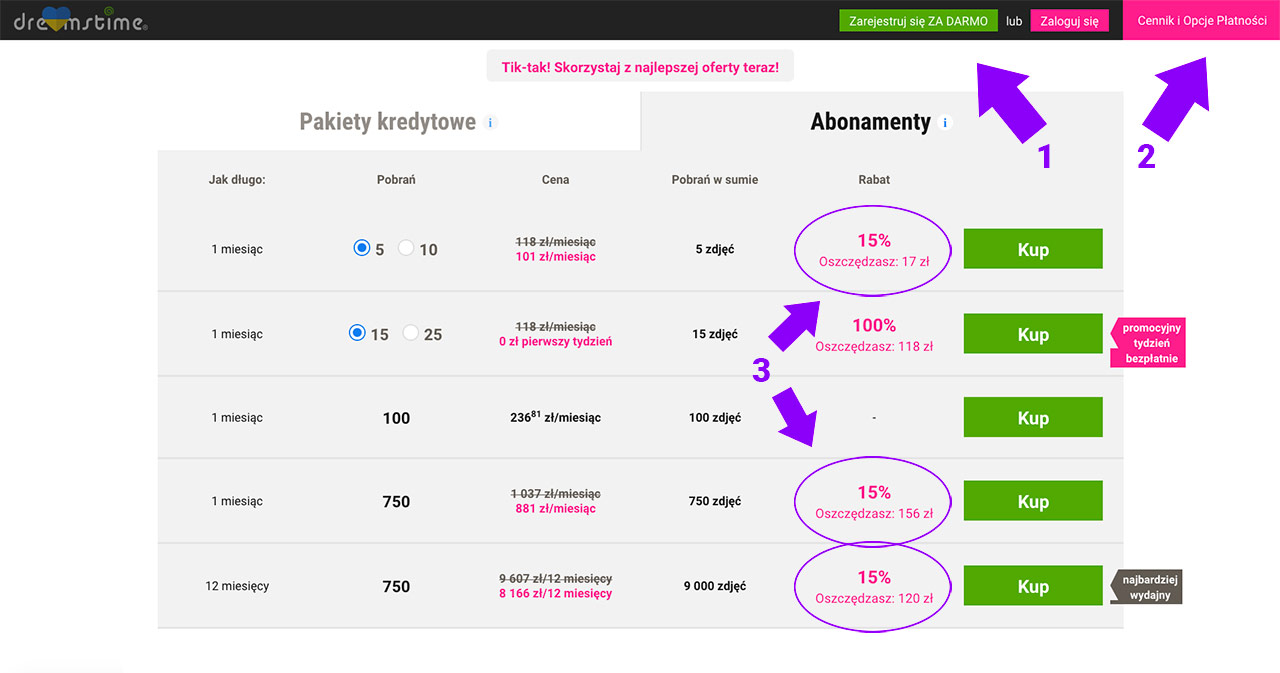
Task: Buy the 12 miesięcy 750 plan
Action: (x=1032, y=586)
